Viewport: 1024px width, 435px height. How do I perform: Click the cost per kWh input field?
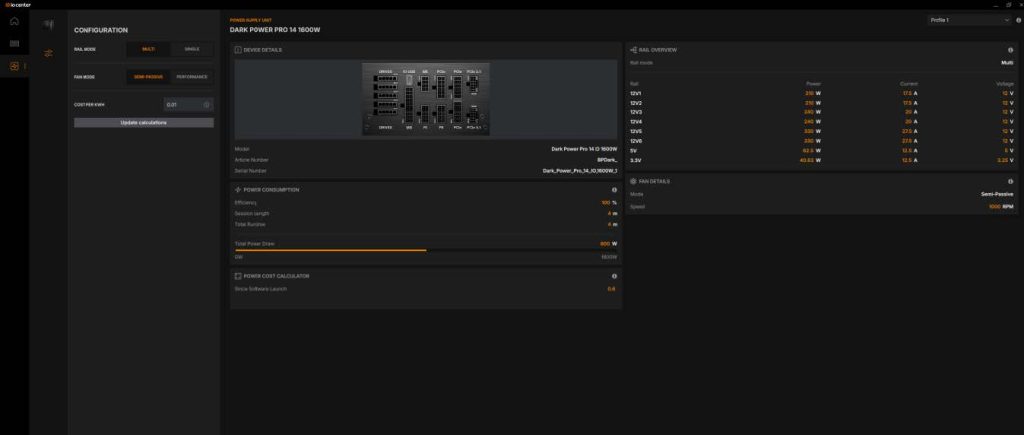[188, 105]
